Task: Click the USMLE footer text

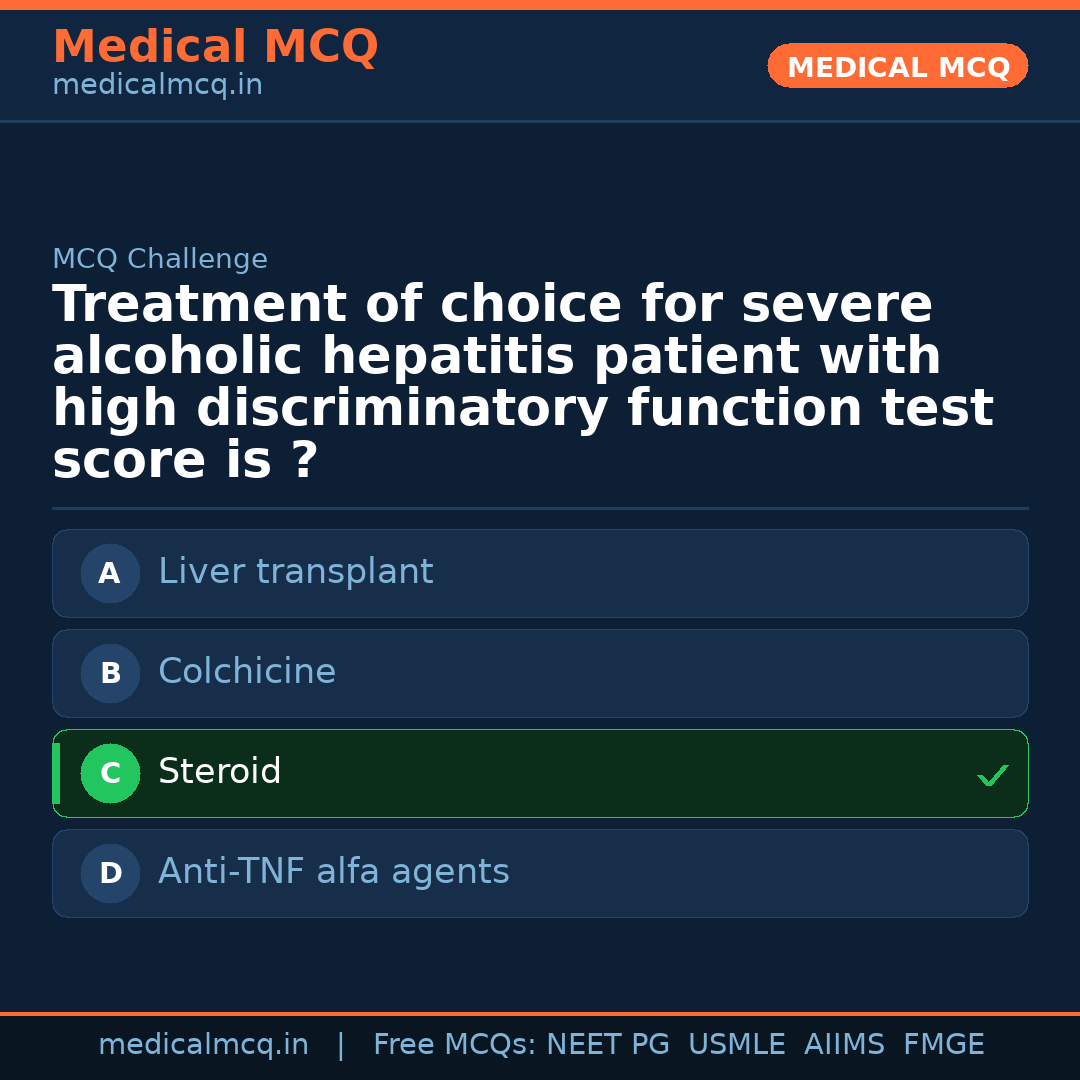Action: click(736, 1045)
